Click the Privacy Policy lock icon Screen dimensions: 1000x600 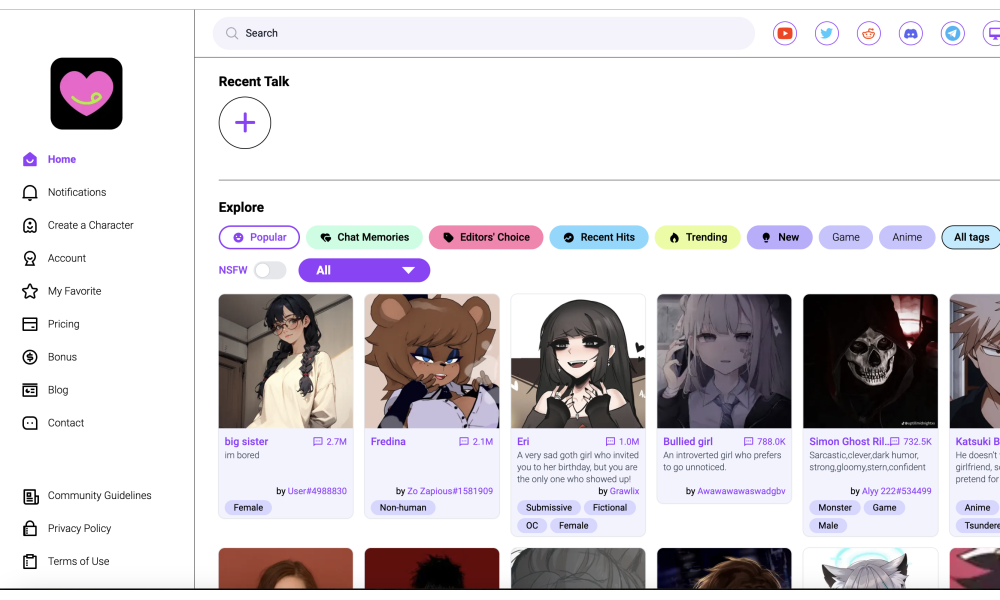30,529
